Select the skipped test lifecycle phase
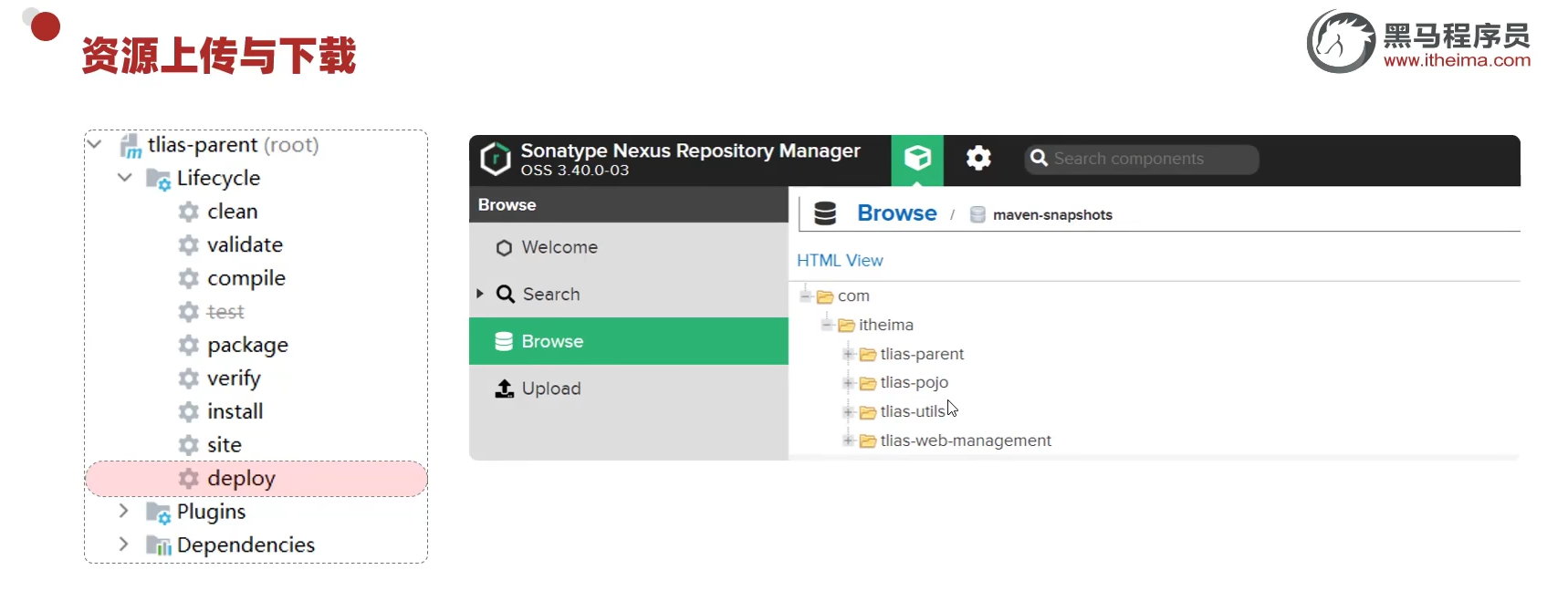 (x=225, y=312)
